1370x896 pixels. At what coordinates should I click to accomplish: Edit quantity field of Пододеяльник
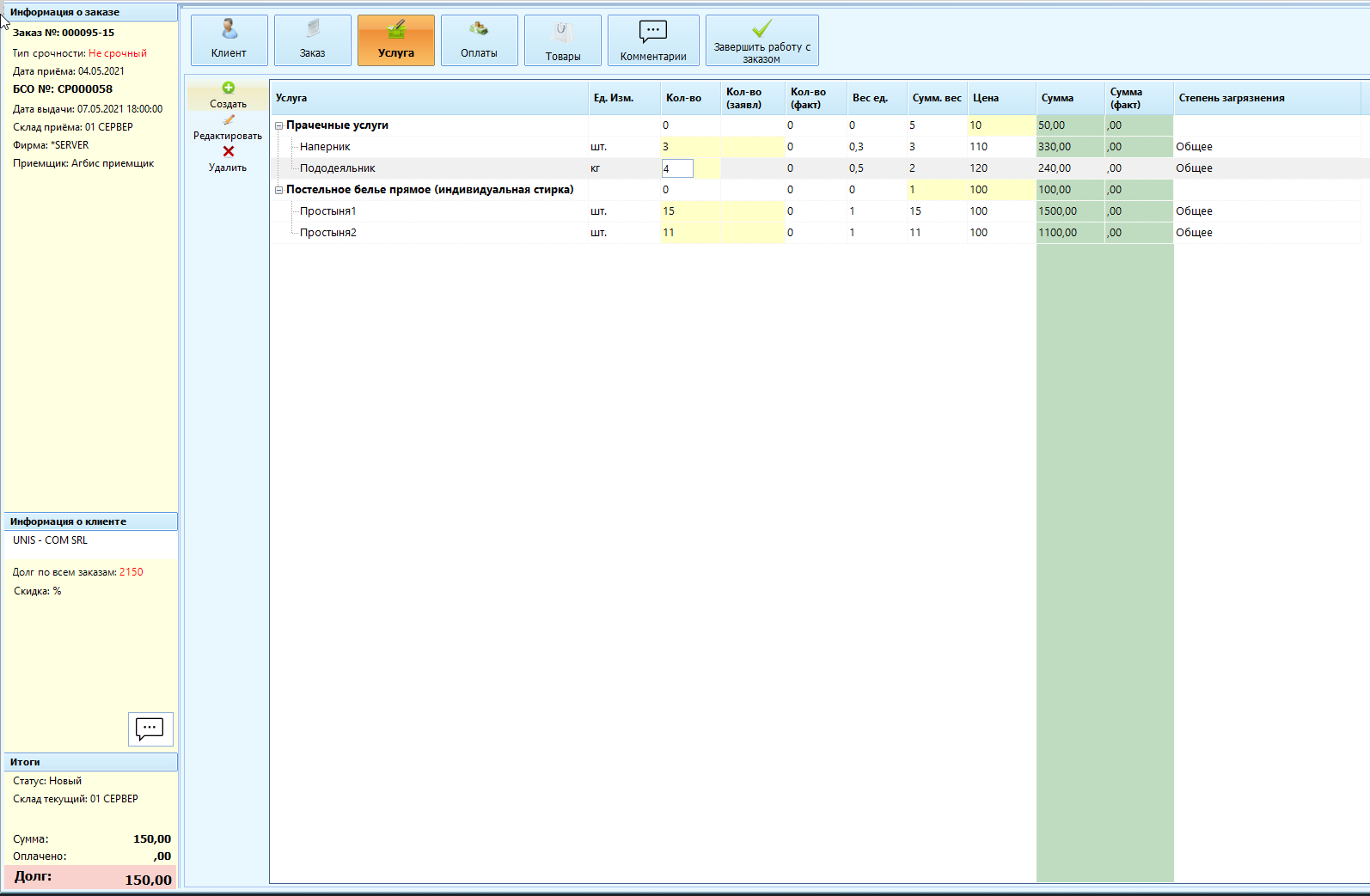tap(677, 168)
